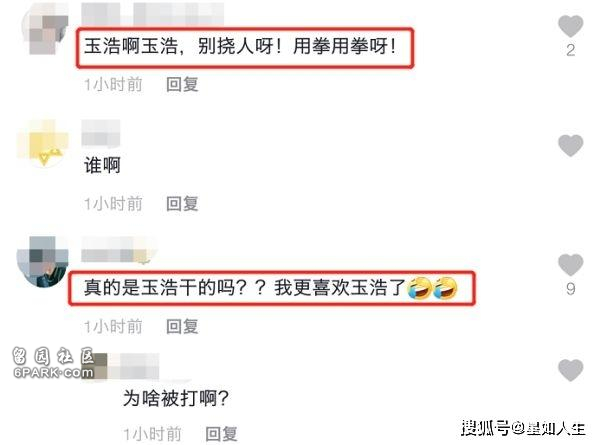
Task: Select the comment text '谁啊'
Action: (x=102, y=165)
